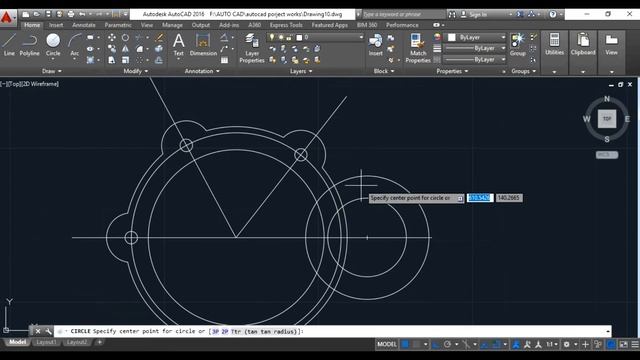Click the Mirror tool in Modify panel

point(125,49)
